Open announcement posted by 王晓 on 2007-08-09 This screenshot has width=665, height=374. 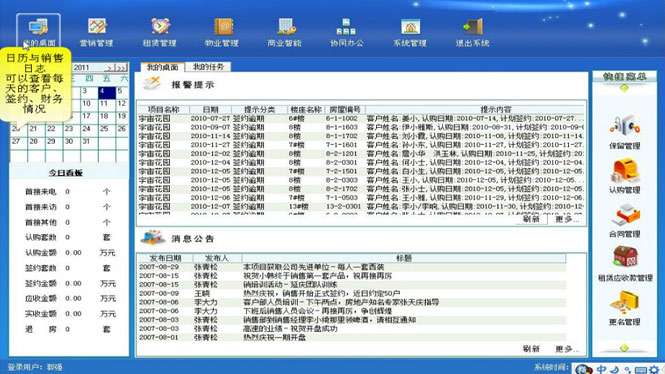click(352, 293)
